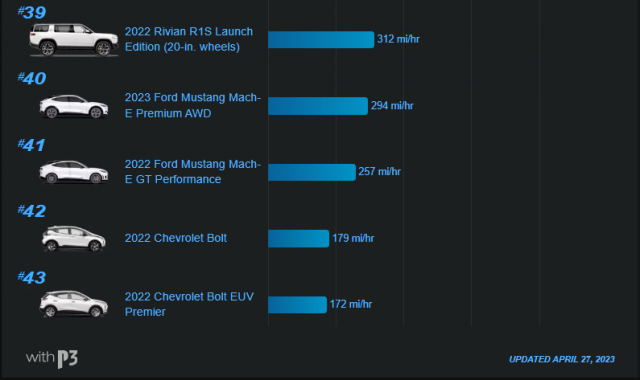Viewport: 640px width, 380px height.
Task: Select the 2022 Chevrolet Bolt name
Action: click(176, 238)
